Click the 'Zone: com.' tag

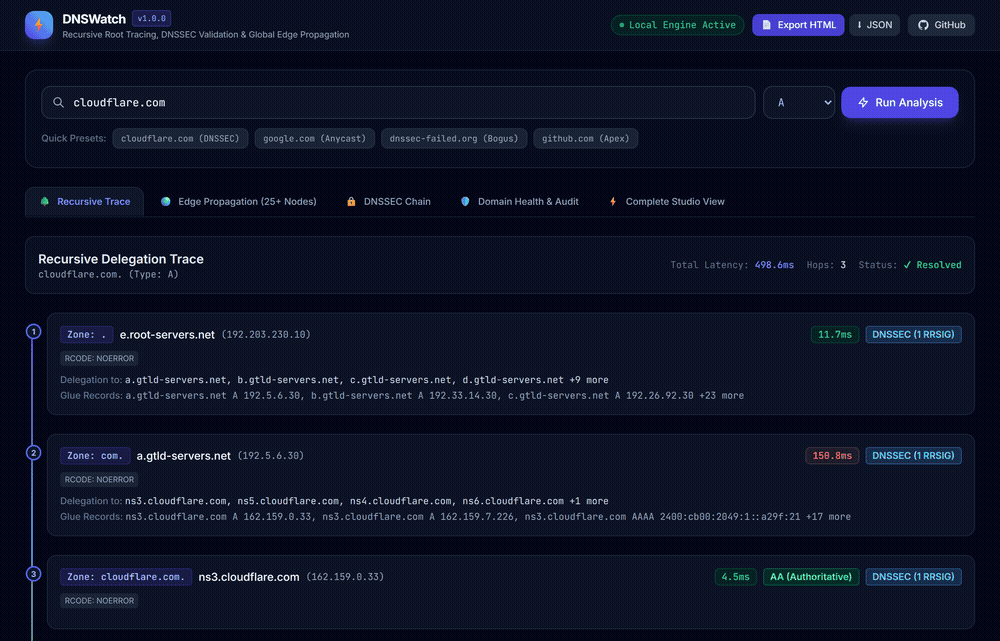[95, 455]
